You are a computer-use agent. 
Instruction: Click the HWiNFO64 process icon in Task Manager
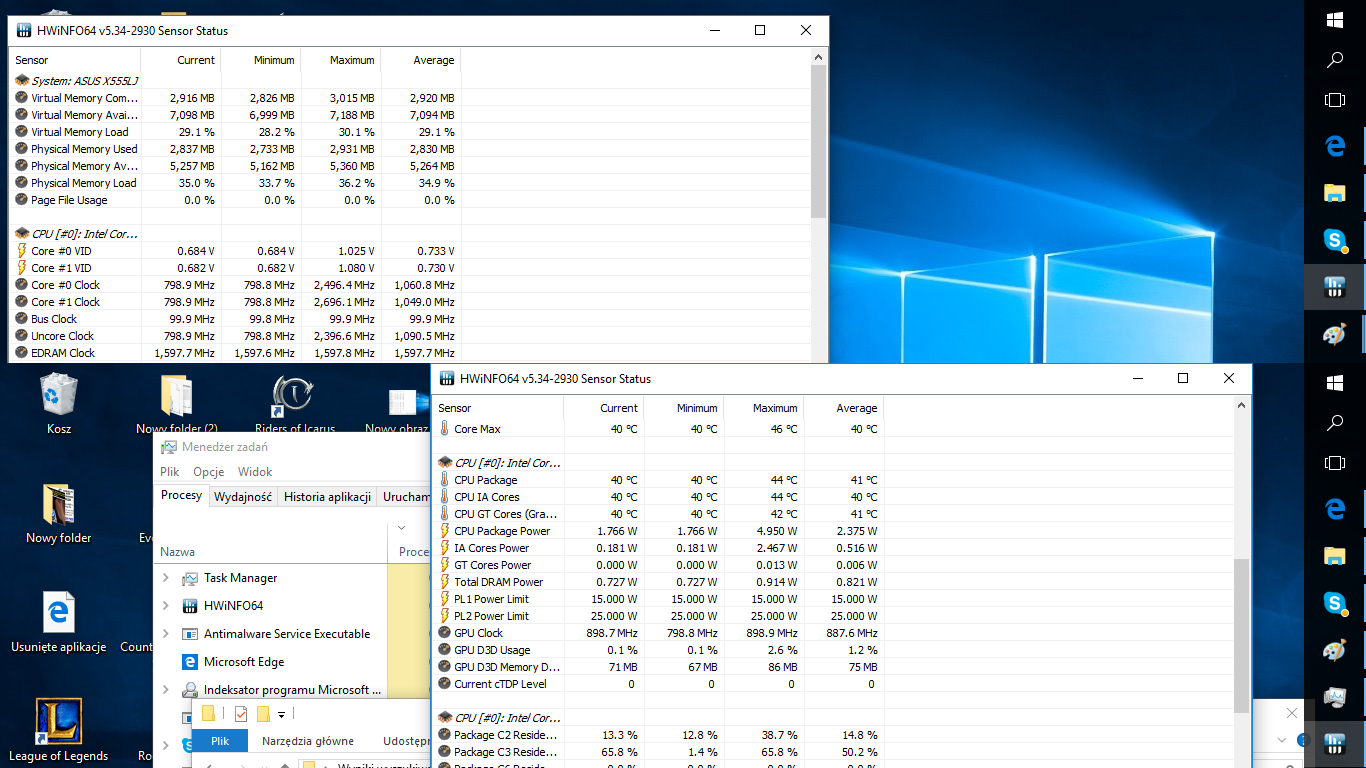[x=189, y=606]
